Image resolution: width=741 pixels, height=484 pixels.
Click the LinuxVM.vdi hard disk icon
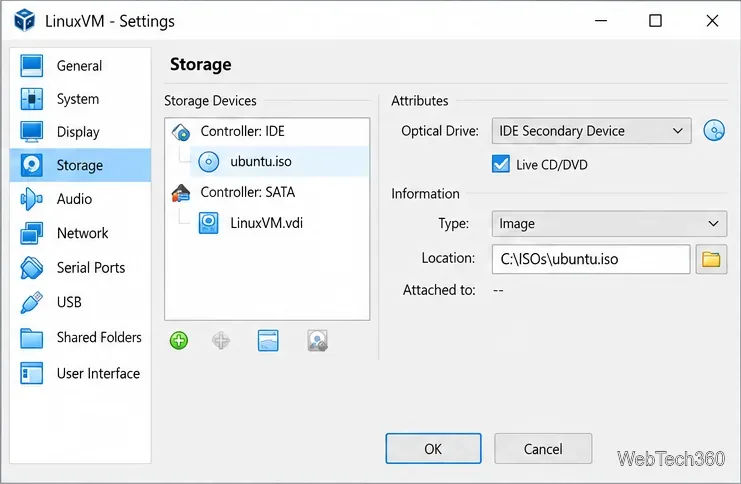[208, 223]
